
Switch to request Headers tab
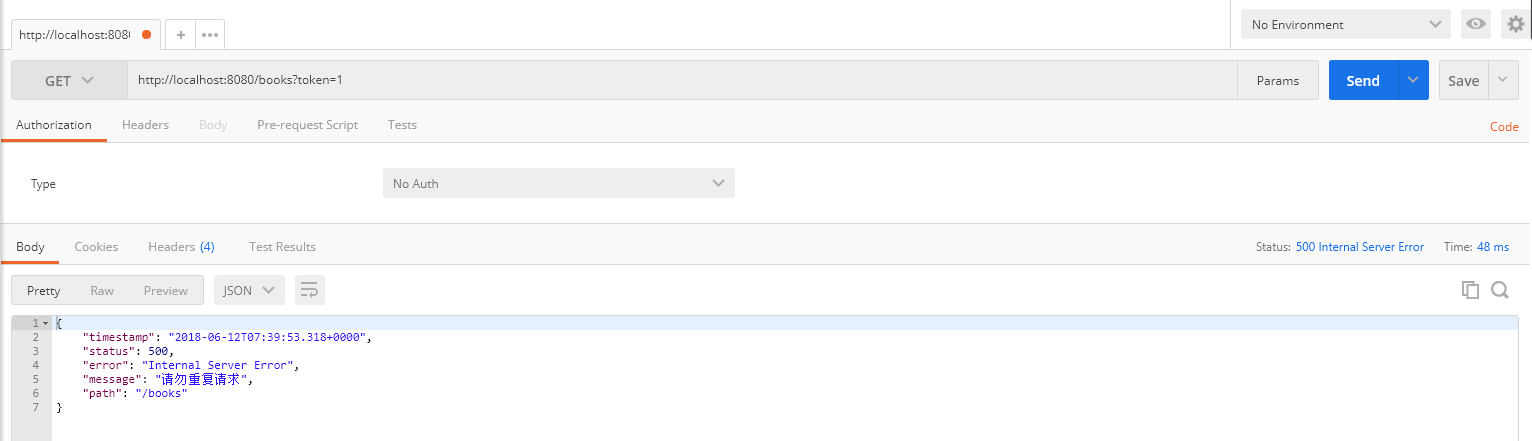pos(145,125)
